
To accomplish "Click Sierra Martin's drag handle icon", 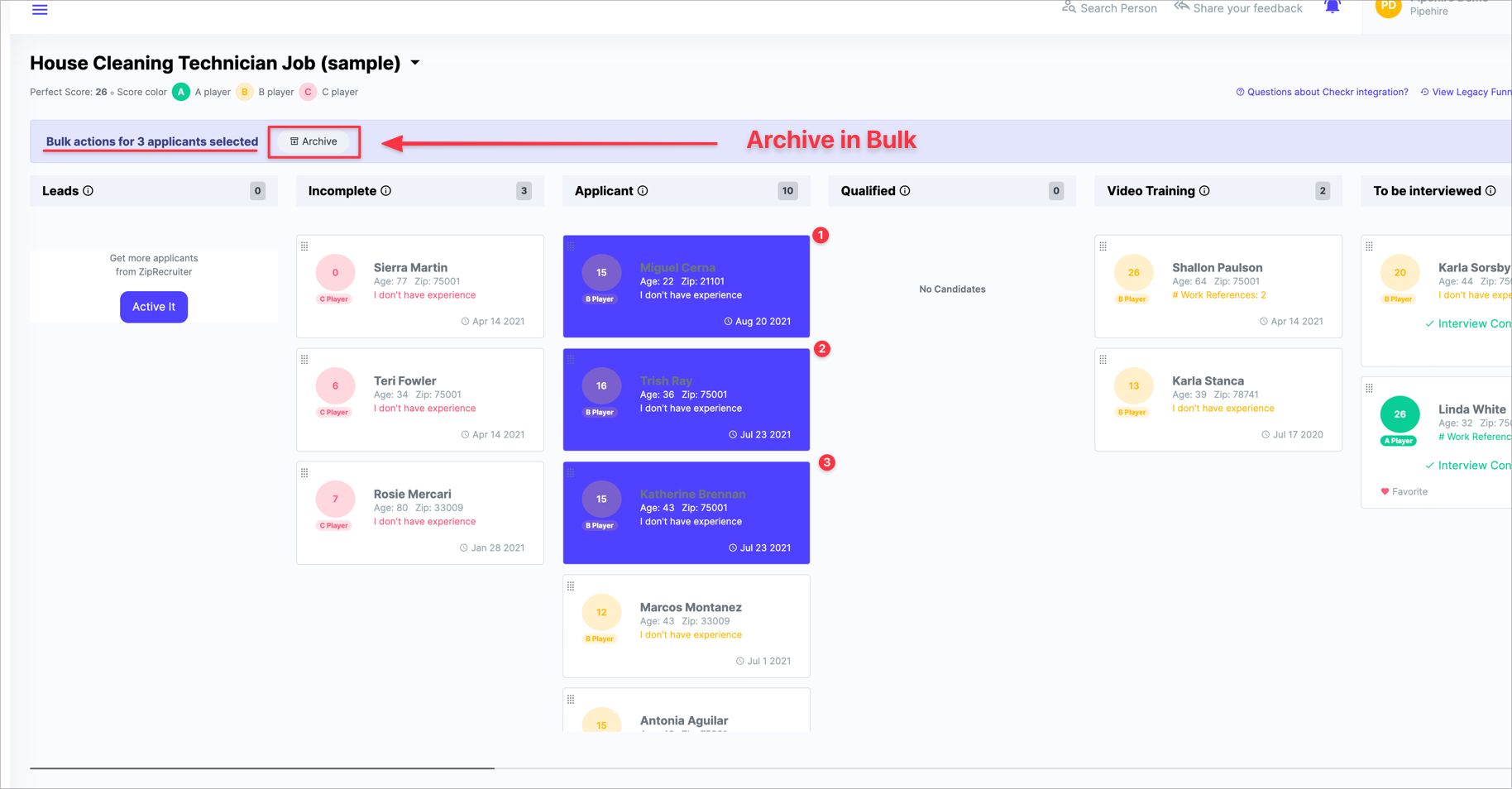I will [x=304, y=246].
